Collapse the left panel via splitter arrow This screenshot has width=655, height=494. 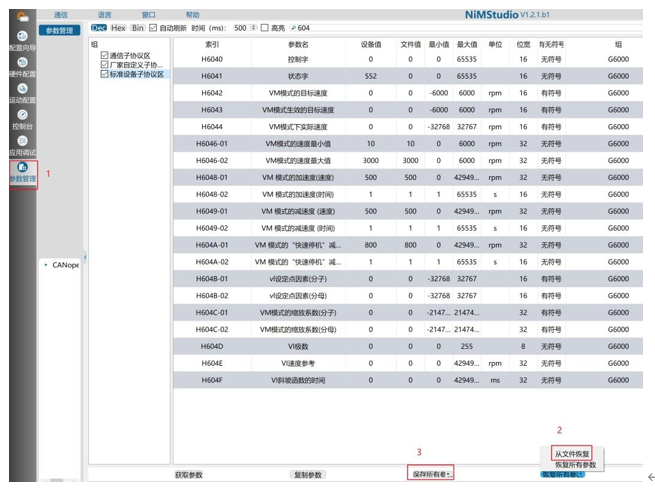coord(85,257)
